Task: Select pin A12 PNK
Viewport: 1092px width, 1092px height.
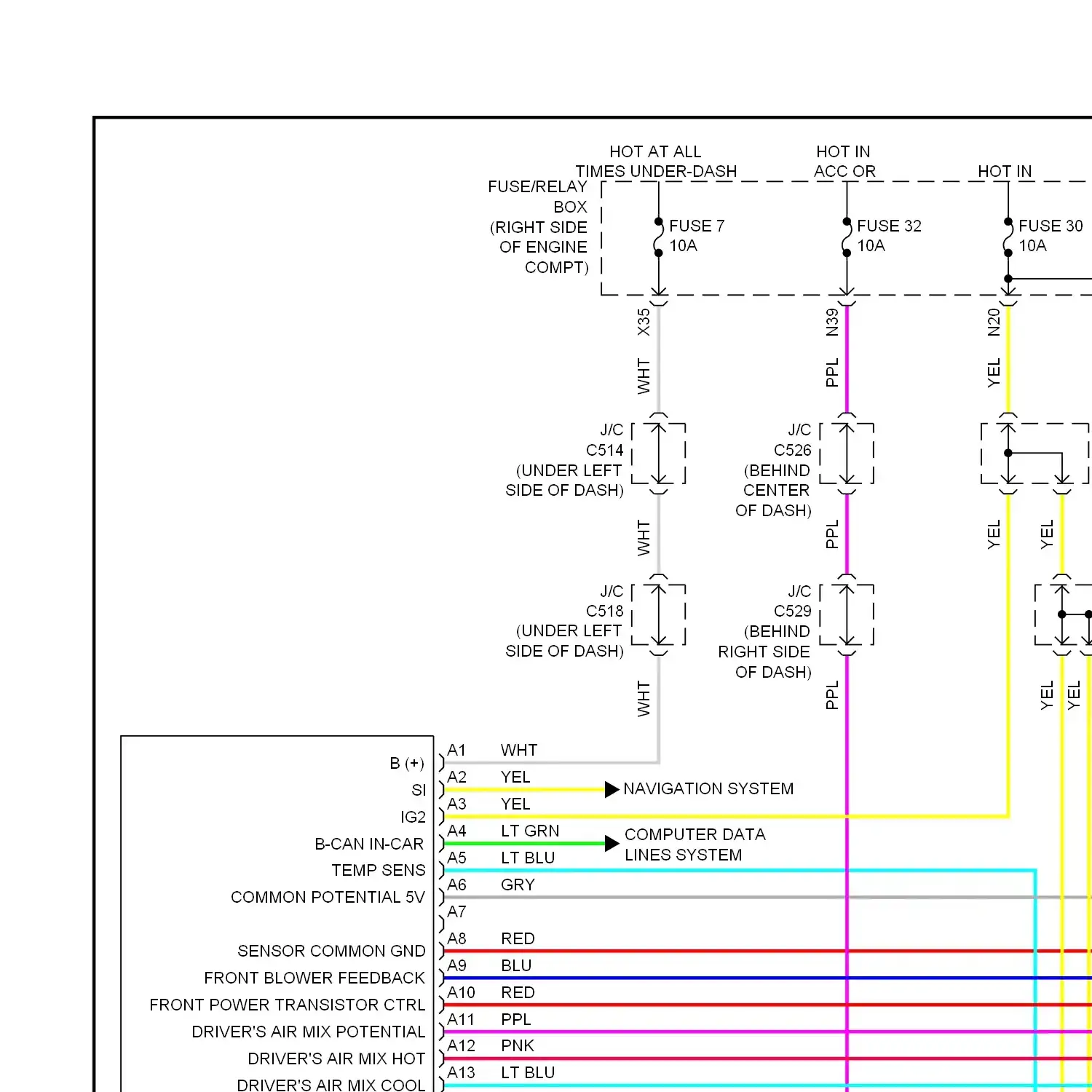Action: pos(491,1046)
